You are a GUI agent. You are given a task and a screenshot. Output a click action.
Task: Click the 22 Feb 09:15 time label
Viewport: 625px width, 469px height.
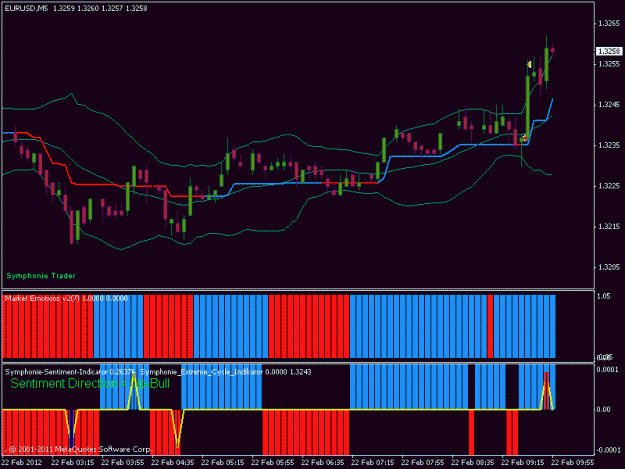[523, 462]
